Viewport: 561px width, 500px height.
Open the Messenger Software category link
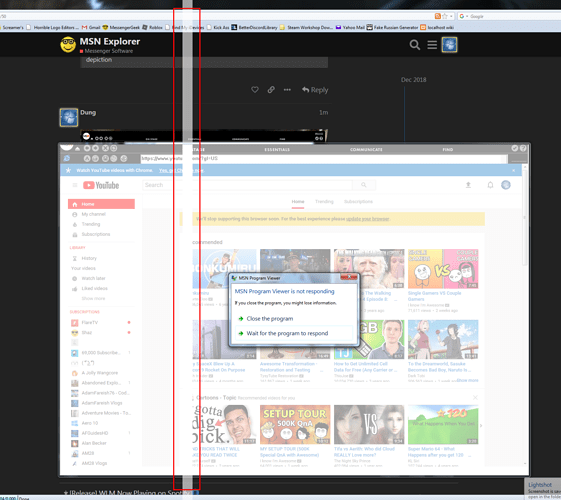click(x=108, y=51)
